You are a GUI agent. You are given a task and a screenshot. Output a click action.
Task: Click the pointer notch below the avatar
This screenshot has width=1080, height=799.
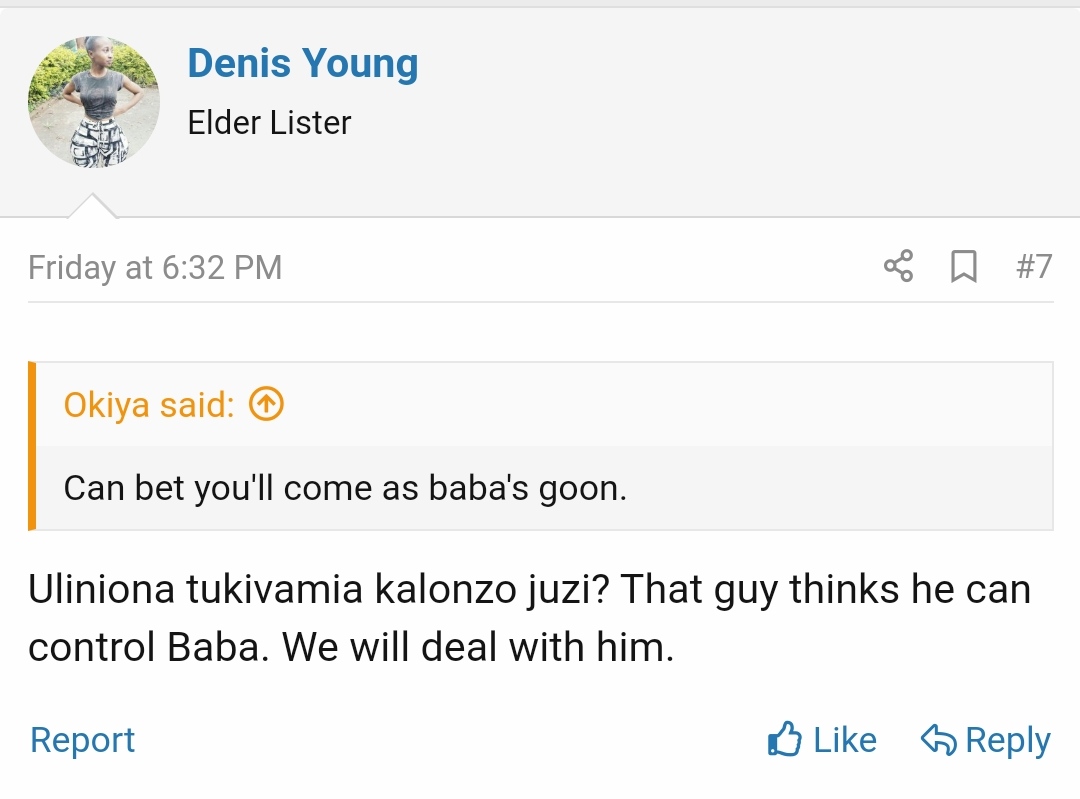(92, 206)
